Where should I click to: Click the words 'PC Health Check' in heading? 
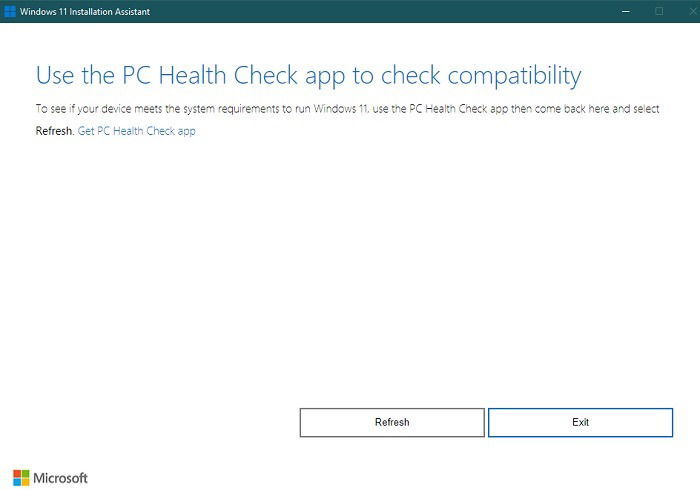tap(210, 75)
